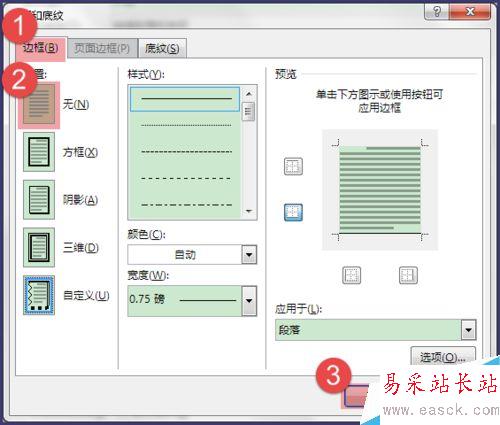Select the short dashed line style

(x=186, y=152)
